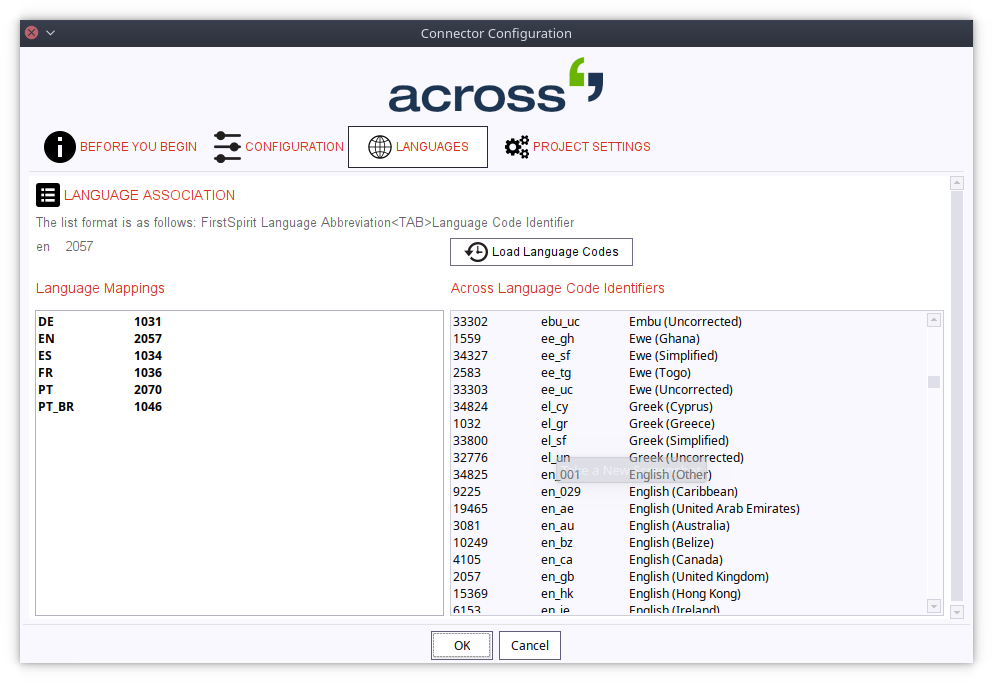
Task: Switch to the CONFIGURATION tab
Action: 279,147
